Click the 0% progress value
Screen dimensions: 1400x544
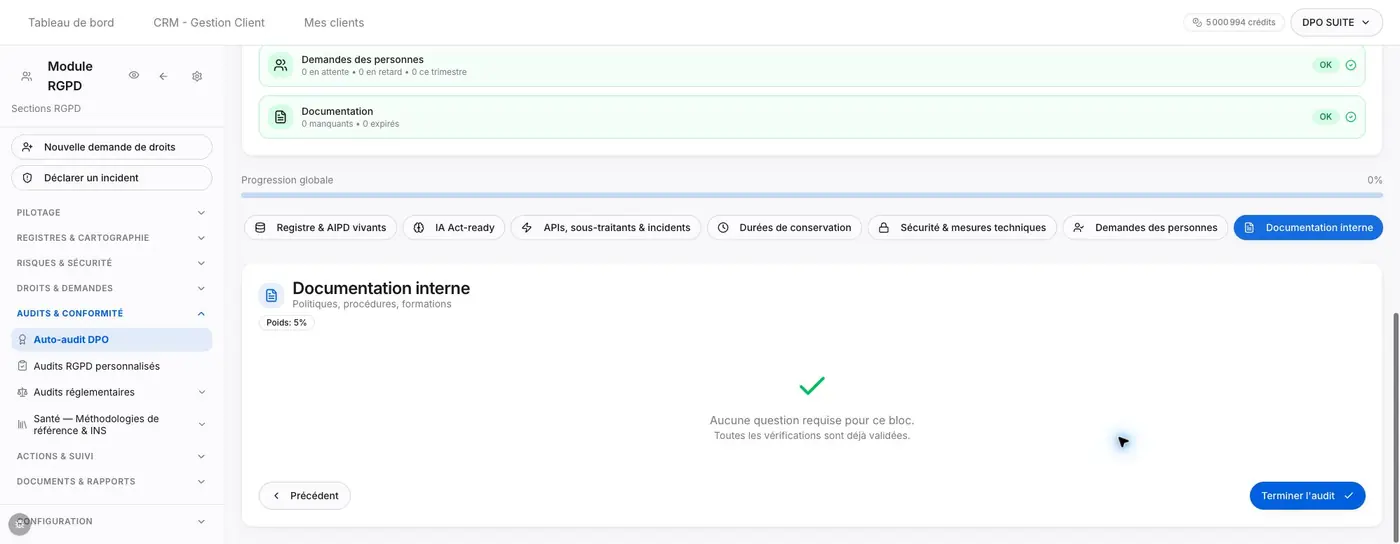[1375, 180]
